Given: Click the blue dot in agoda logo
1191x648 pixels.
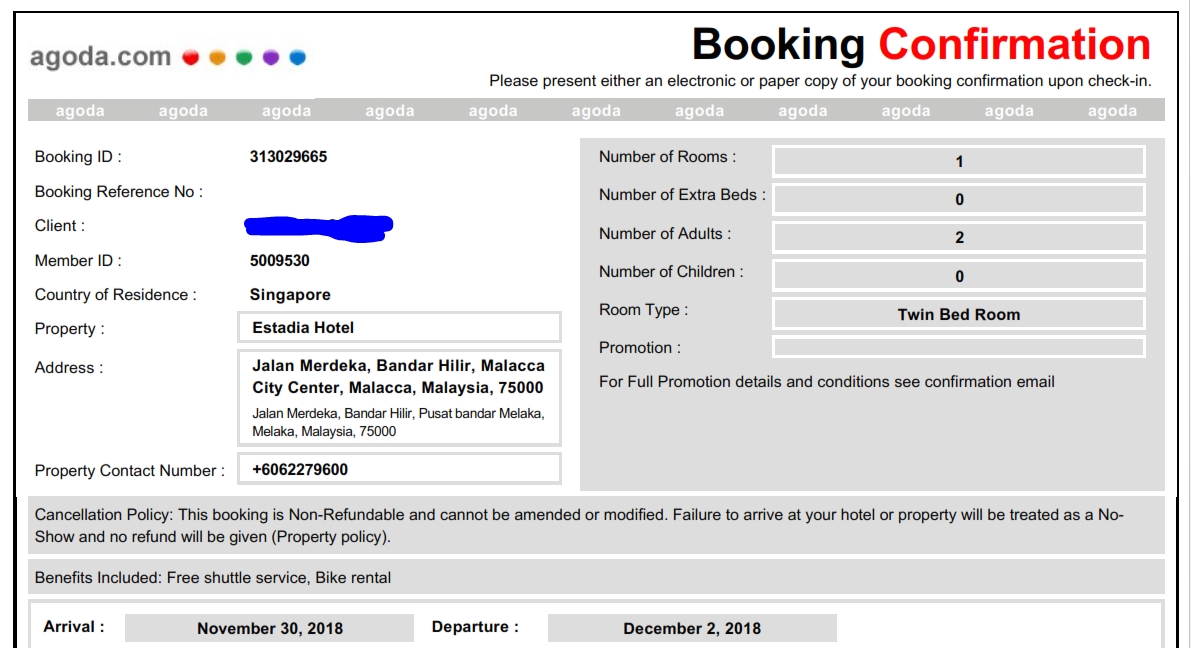Looking at the screenshot, I should point(297,58).
